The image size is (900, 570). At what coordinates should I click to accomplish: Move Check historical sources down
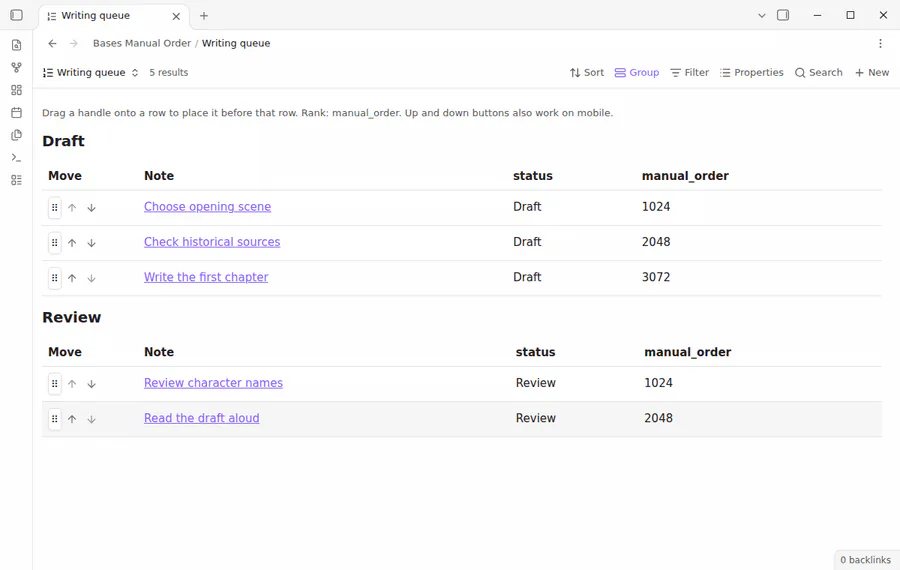[91, 243]
